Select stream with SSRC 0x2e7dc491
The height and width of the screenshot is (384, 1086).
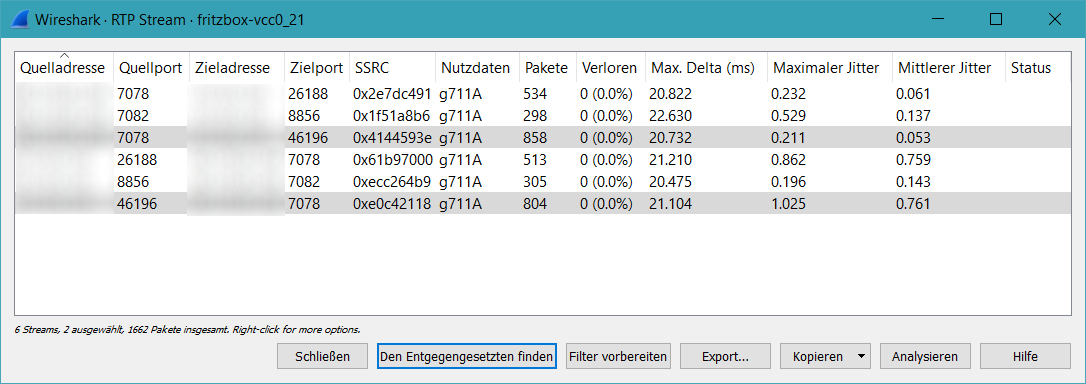[x=544, y=94]
